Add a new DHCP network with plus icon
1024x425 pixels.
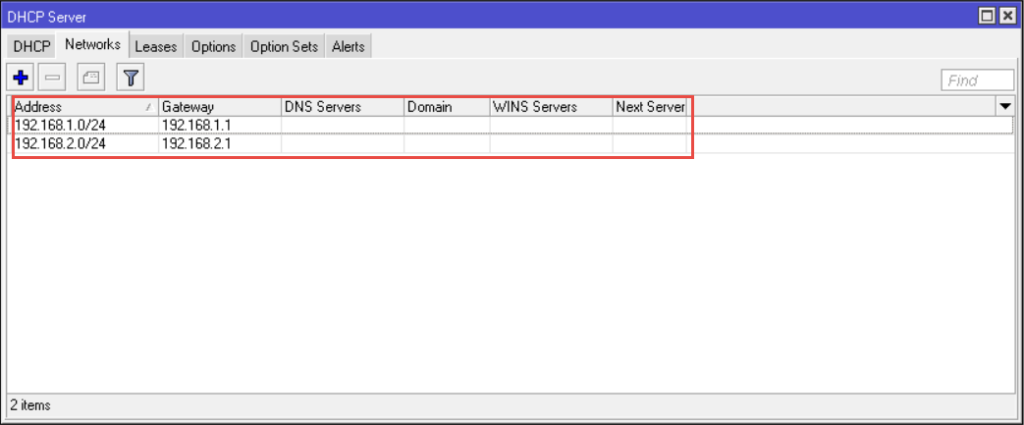coord(20,78)
